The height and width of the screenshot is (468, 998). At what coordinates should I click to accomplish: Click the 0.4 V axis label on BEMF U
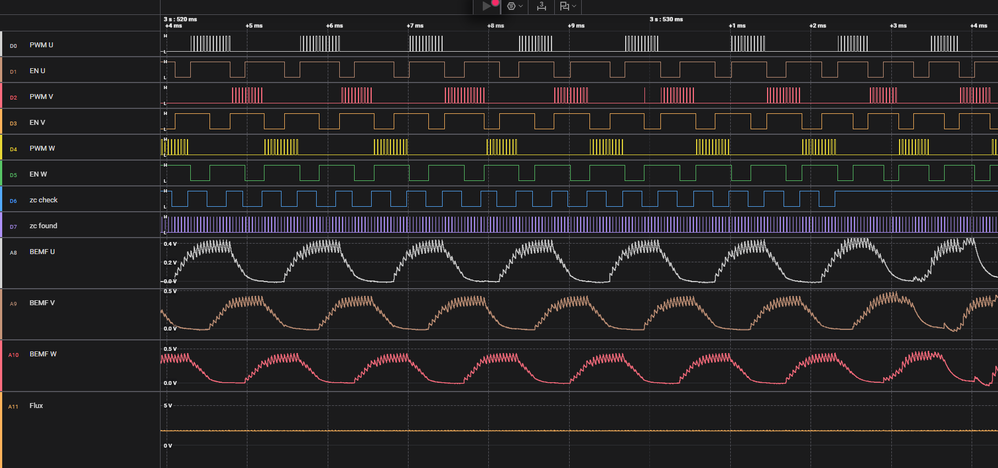(169, 244)
